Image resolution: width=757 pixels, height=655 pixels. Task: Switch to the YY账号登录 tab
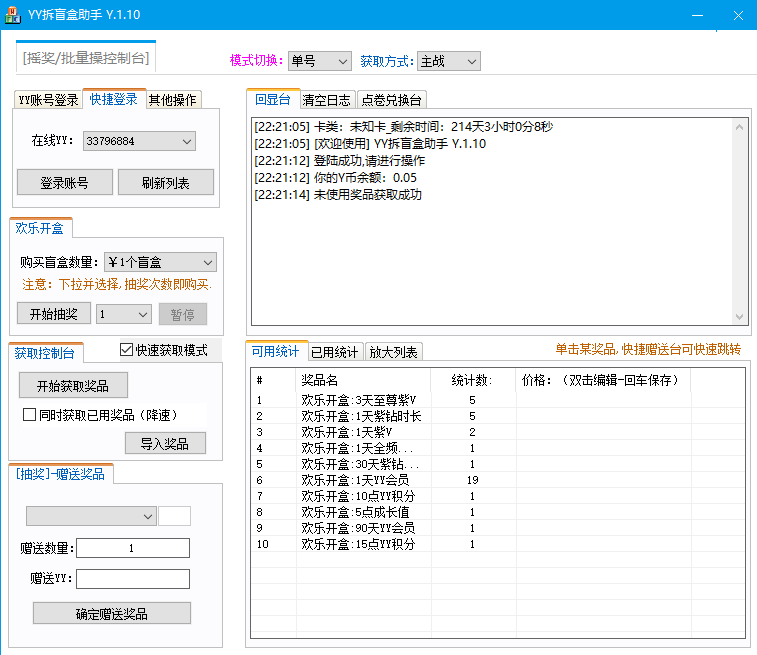[x=48, y=100]
